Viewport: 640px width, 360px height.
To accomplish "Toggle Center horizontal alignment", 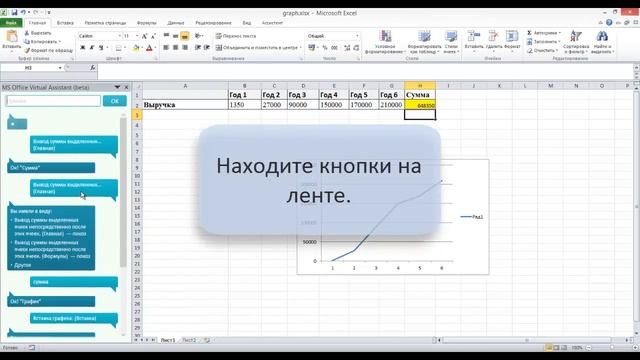I will [176, 48].
